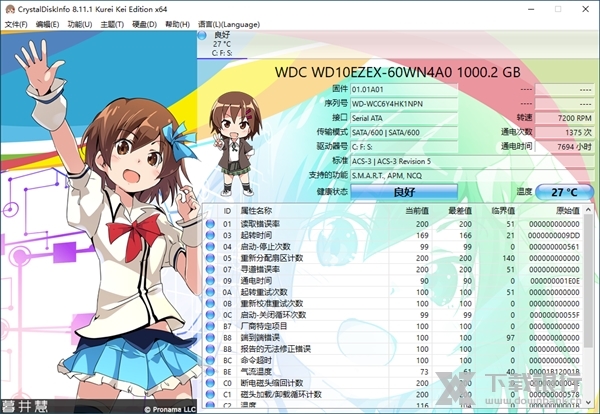Click the interface field Serial ATA
This screenshot has width=600, height=414.
tap(404, 118)
